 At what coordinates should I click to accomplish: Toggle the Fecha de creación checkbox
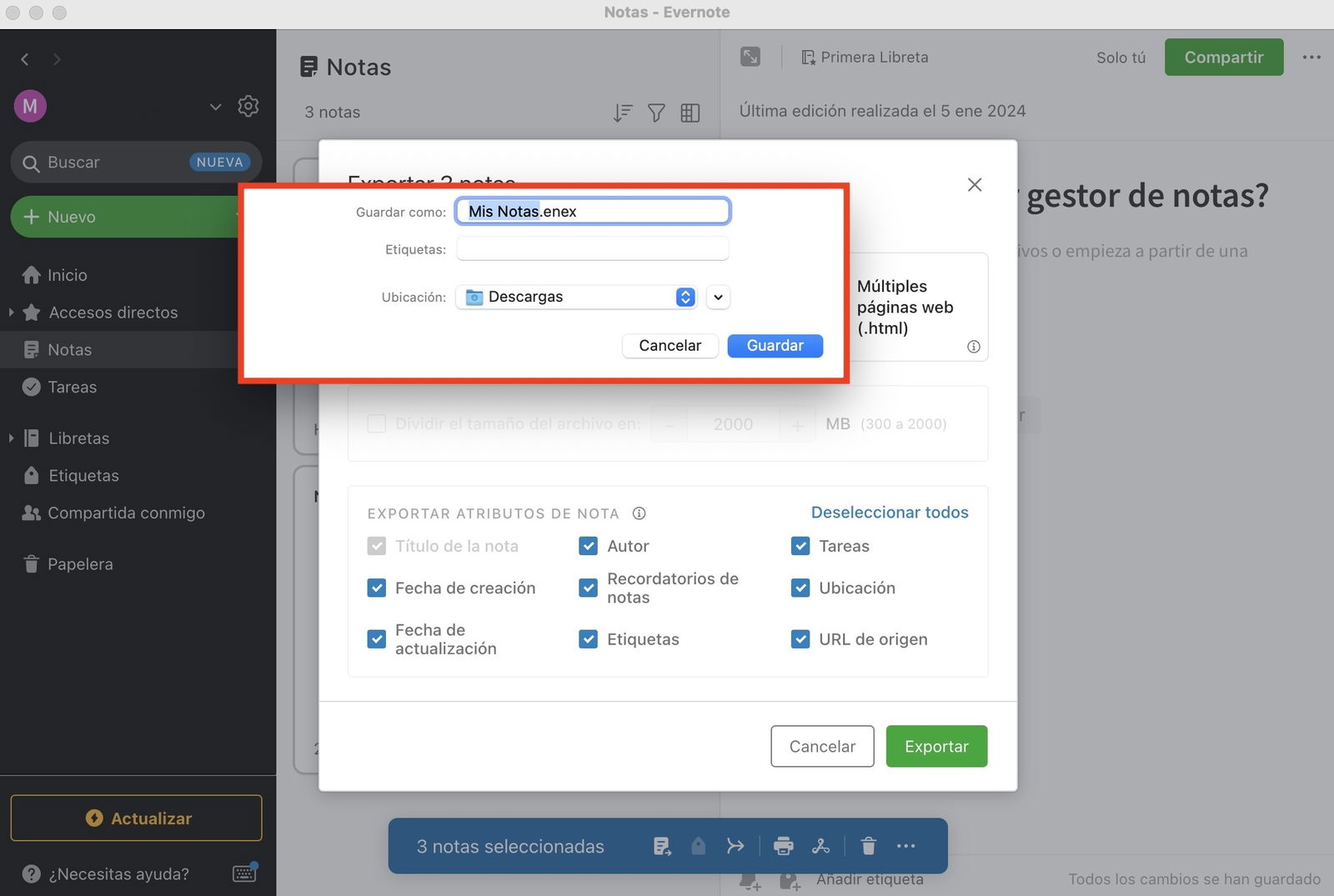point(377,588)
